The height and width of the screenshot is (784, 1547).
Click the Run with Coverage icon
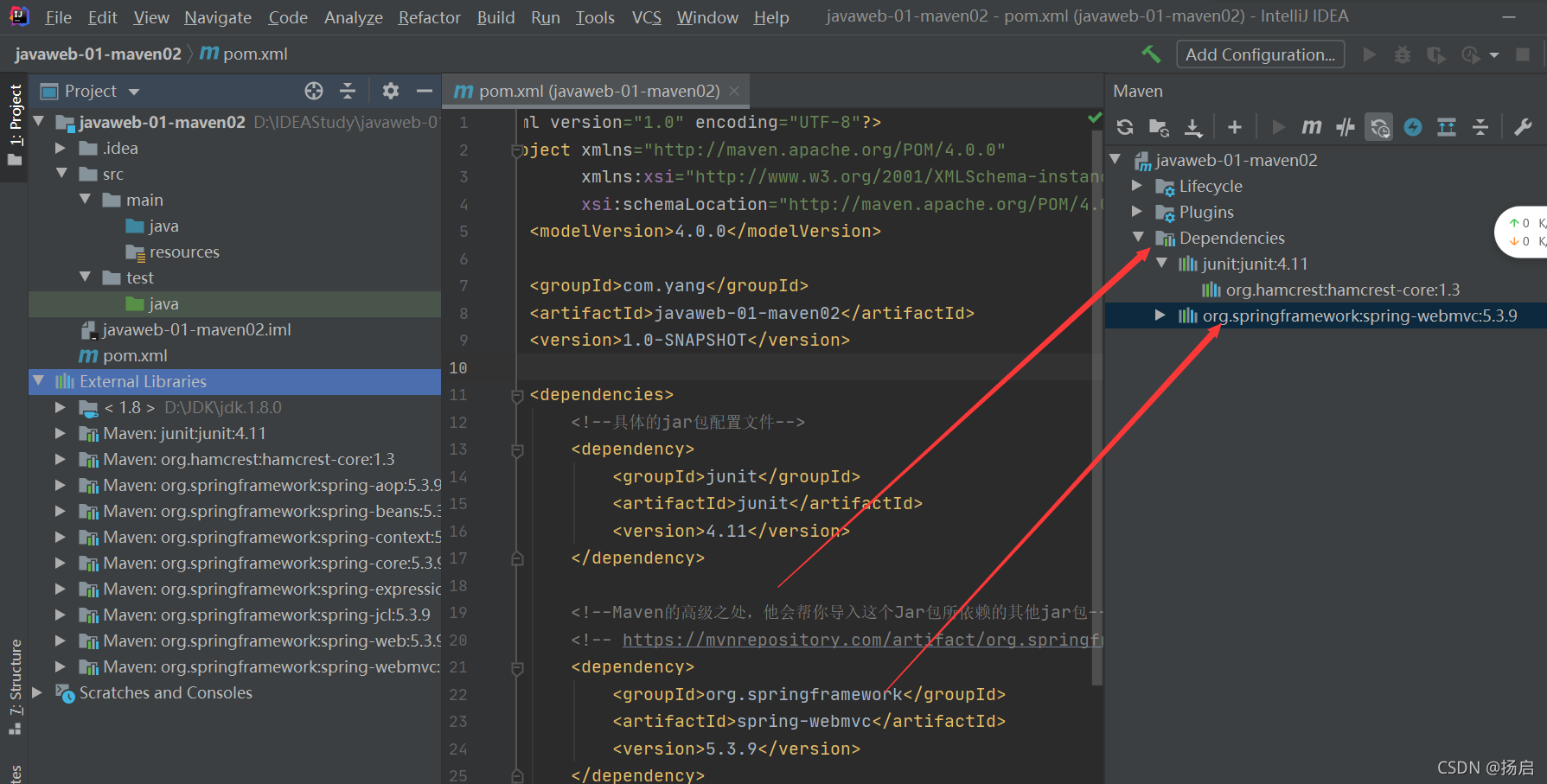point(1436,54)
